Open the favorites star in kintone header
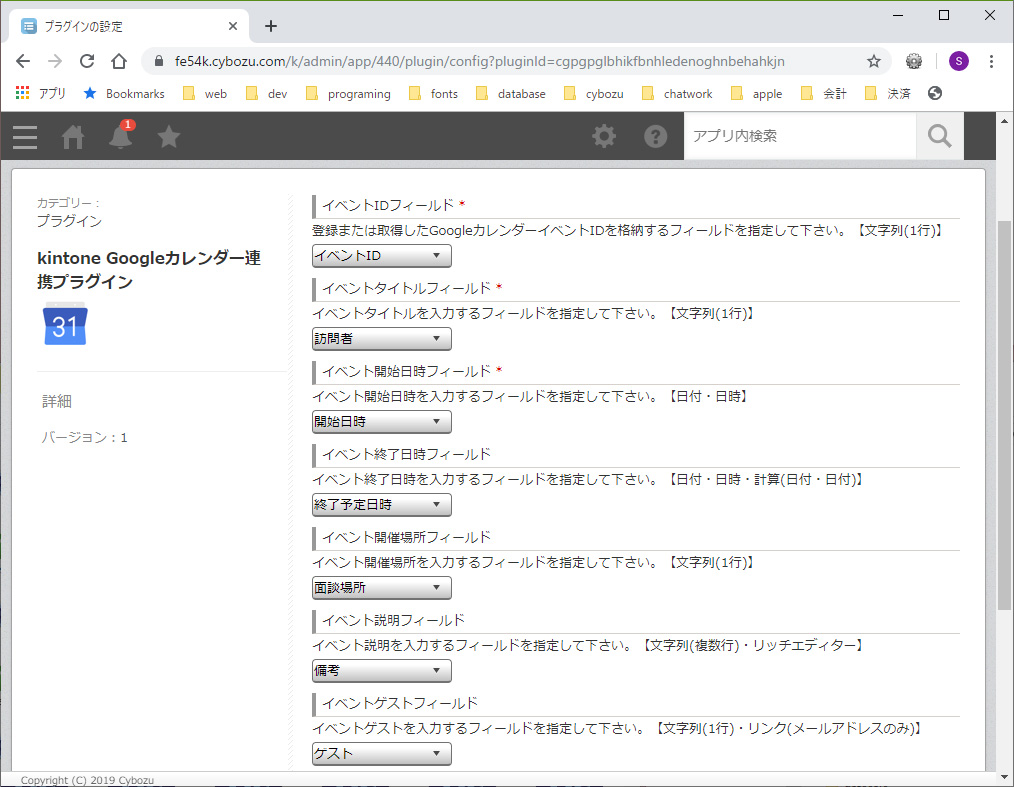This screenshot has width=1014, height=787. coord(169,136)
